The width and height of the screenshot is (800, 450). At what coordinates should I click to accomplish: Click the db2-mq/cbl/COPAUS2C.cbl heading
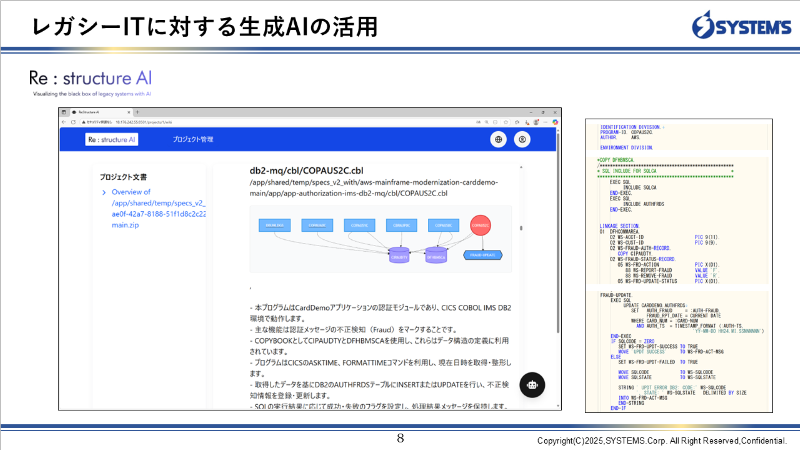pyautogui.click(x=306, y=170)
